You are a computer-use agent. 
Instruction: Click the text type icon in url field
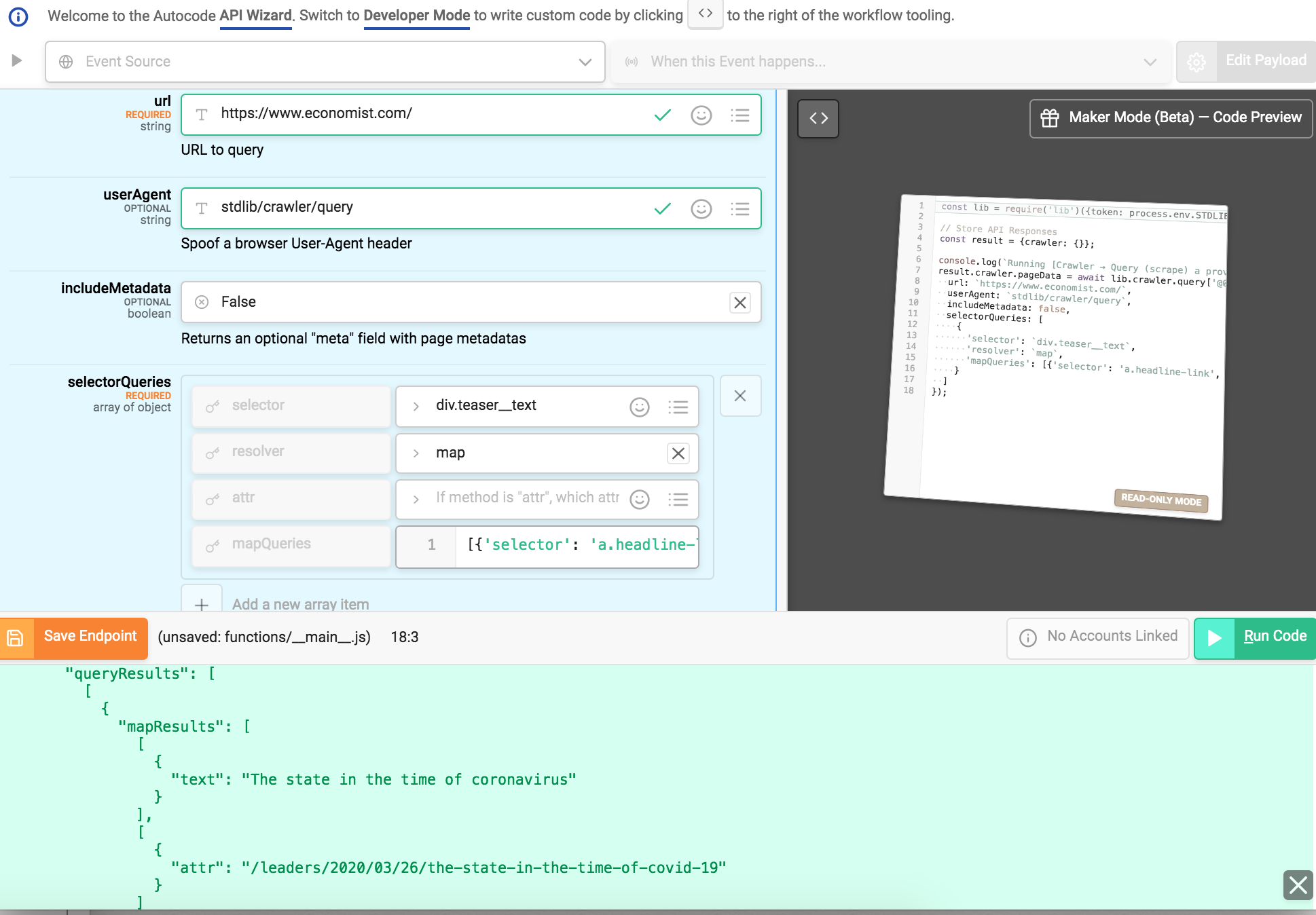coord(202,115)
